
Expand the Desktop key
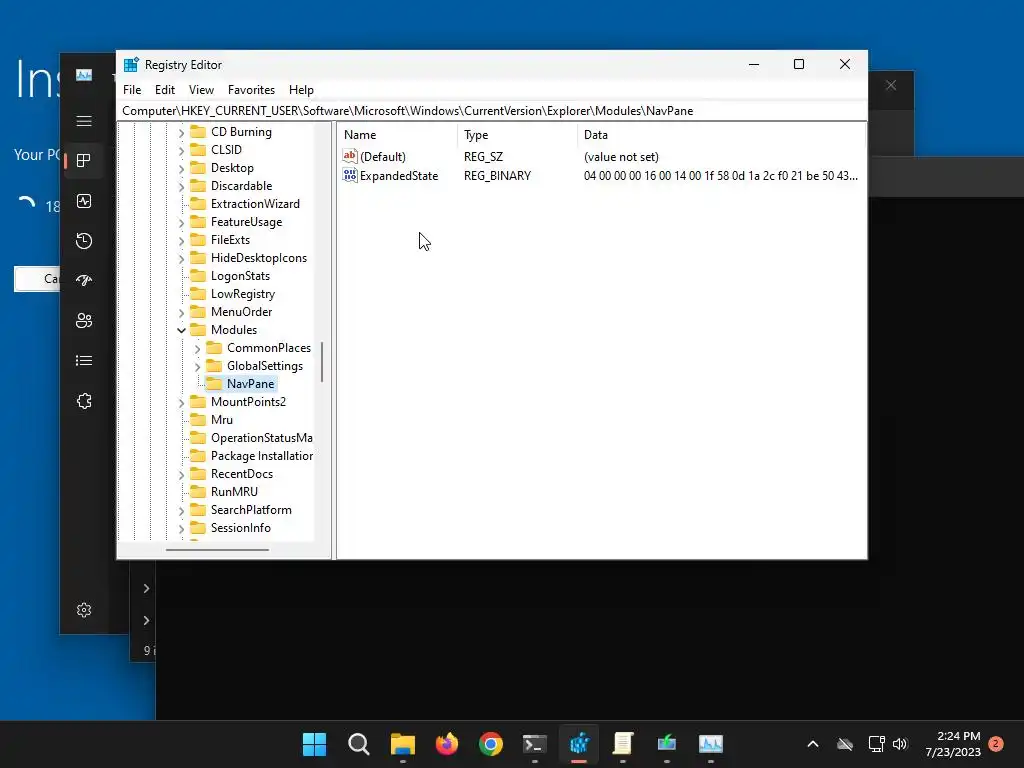pos(182,168)
